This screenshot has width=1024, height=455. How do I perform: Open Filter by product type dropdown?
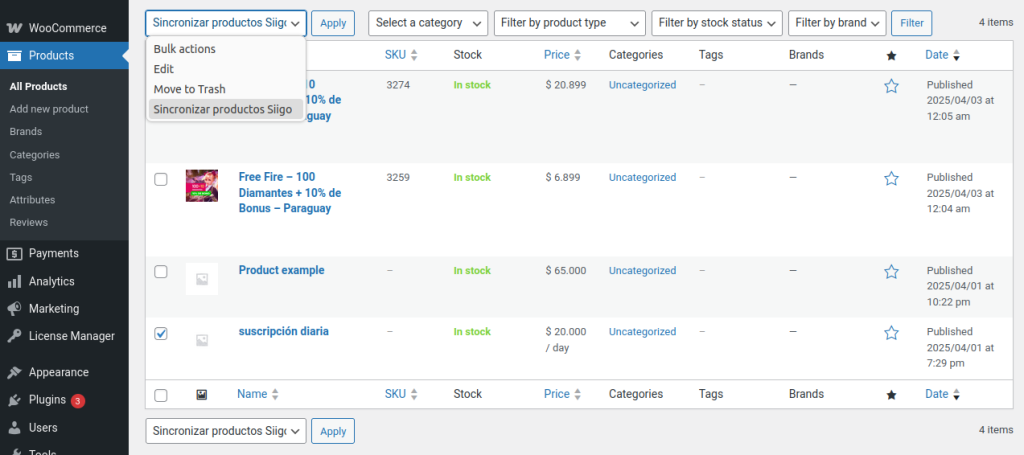click(x=569, y=23)
